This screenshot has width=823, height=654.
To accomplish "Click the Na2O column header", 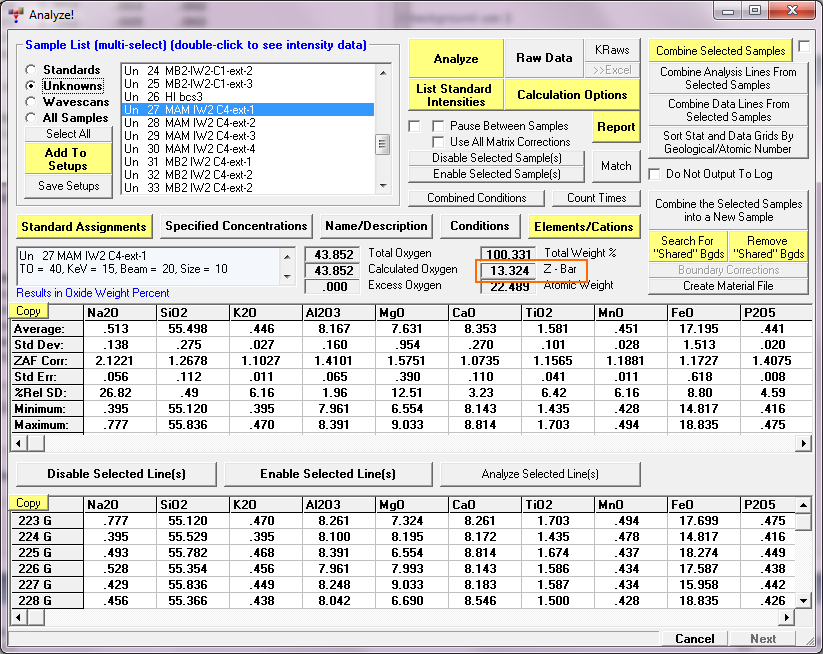I will pos(120,312).
